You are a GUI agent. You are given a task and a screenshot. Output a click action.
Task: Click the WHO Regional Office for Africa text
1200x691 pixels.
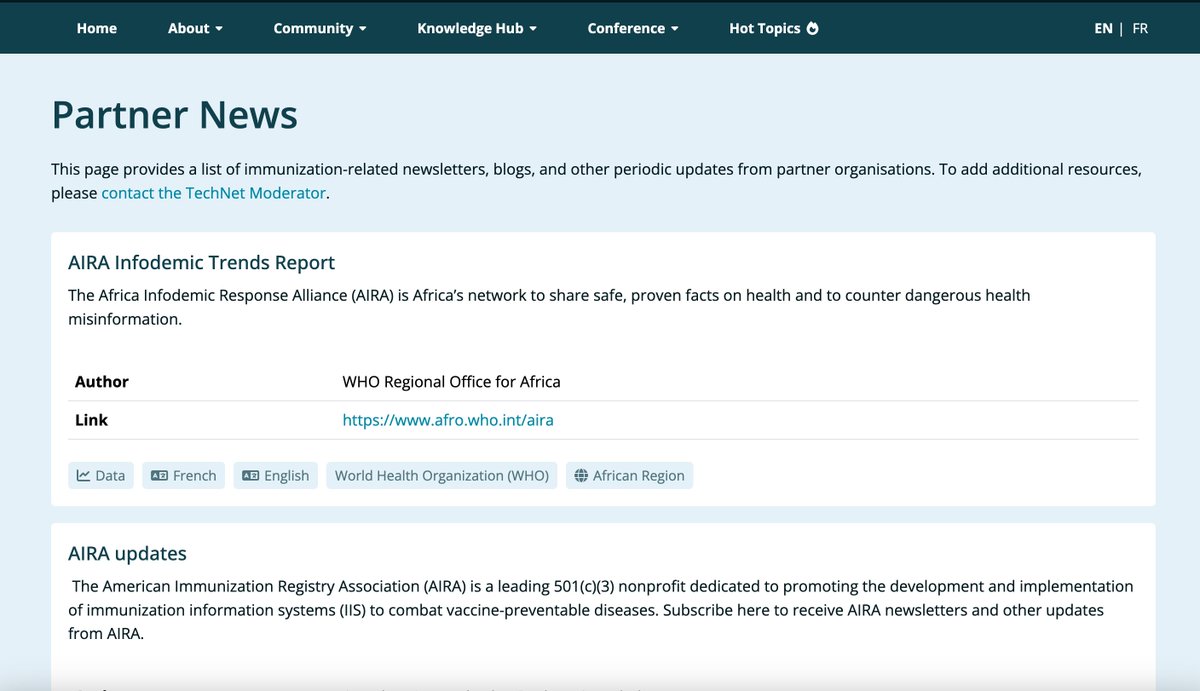[451, 382]
